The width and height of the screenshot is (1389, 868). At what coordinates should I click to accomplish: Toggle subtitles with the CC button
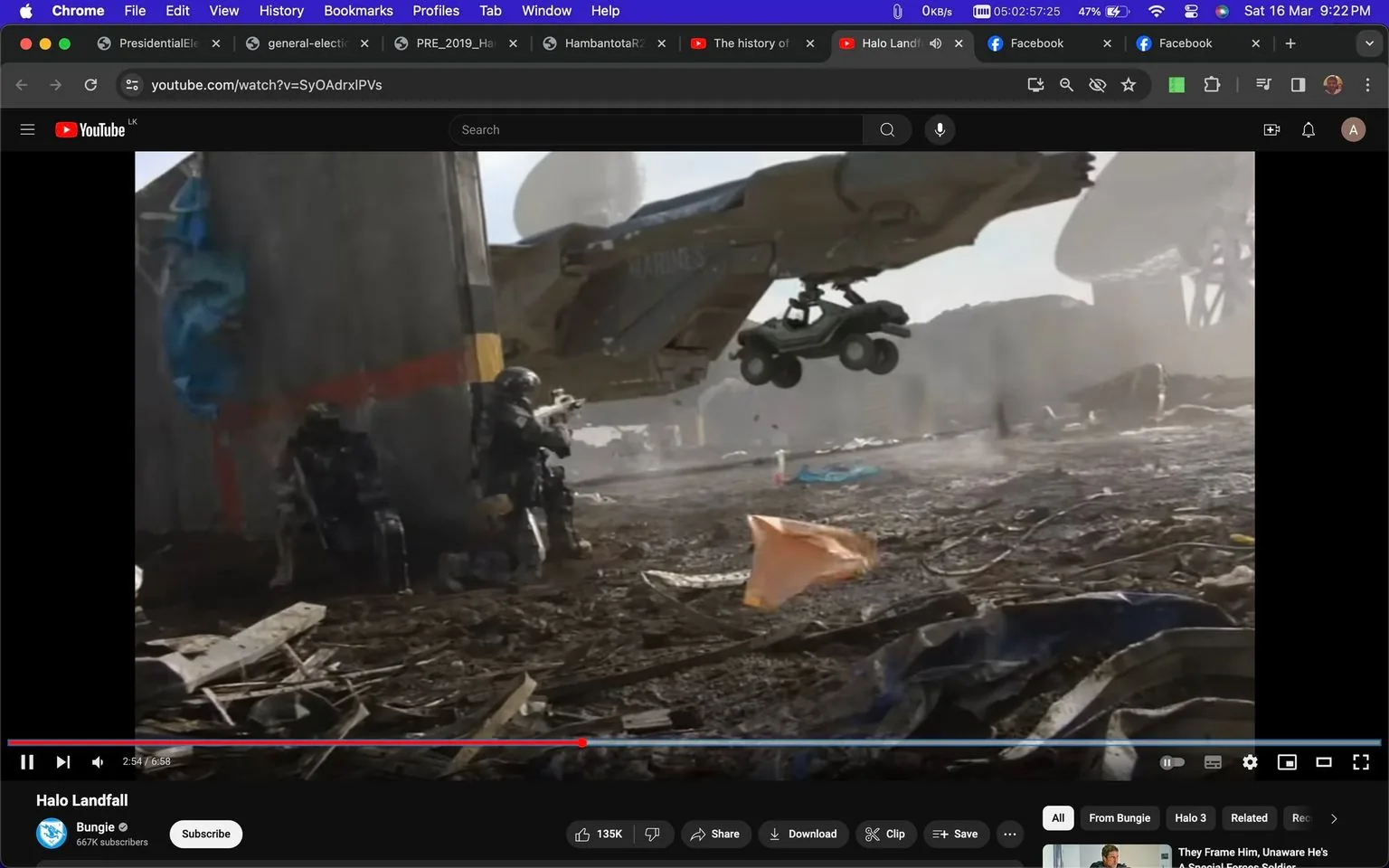(1212, 761)
